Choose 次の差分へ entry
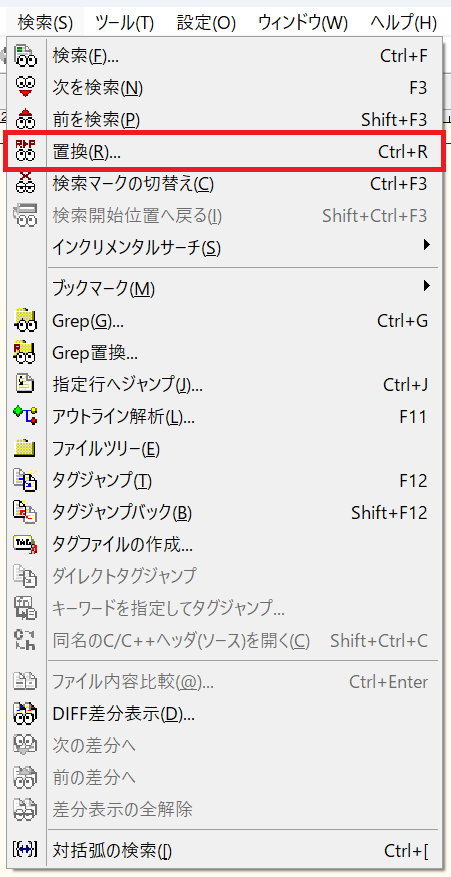This screenshot has height=877, width=451. pyautogui.click(x=226, y=745)
